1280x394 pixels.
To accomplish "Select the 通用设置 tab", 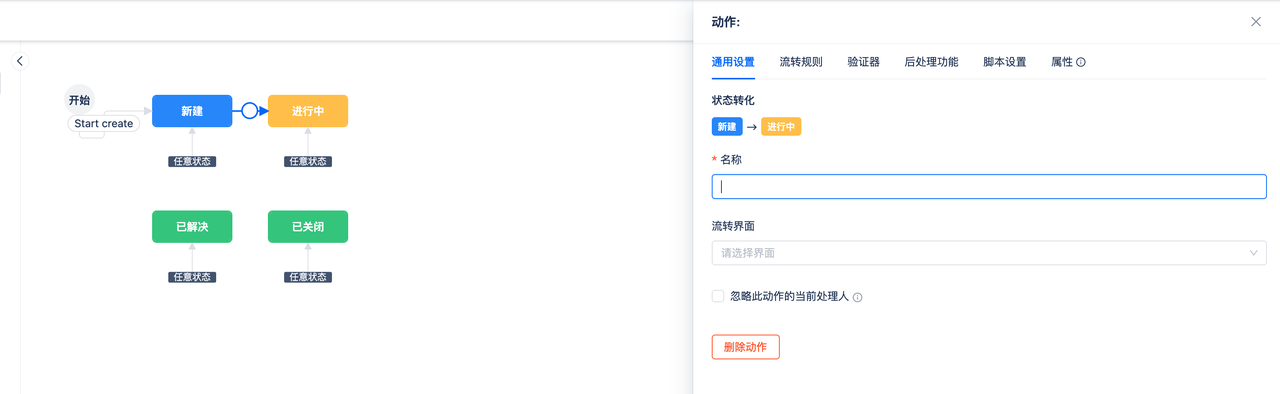I will (733, 62).
